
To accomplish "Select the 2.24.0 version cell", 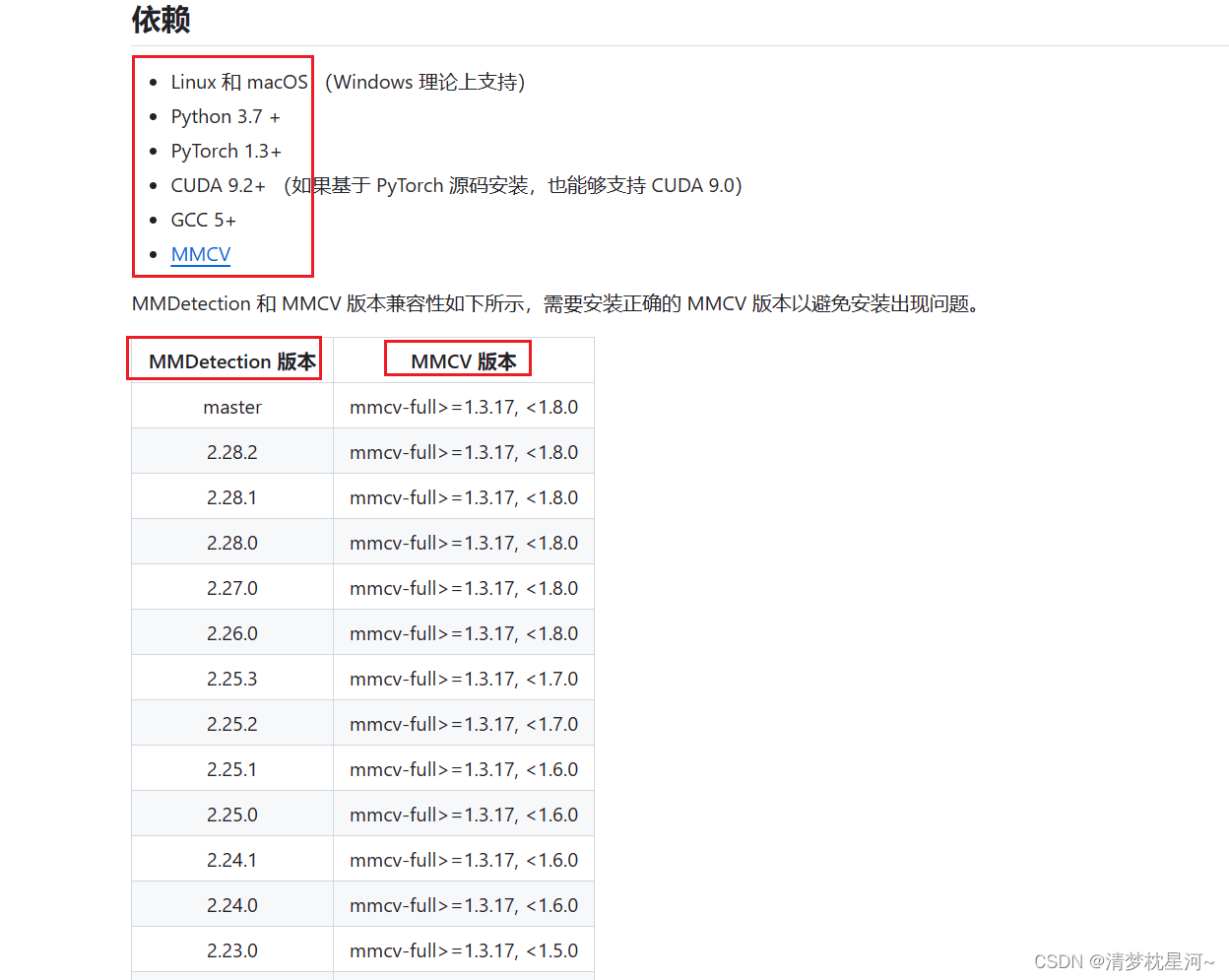I will point(232,905).
